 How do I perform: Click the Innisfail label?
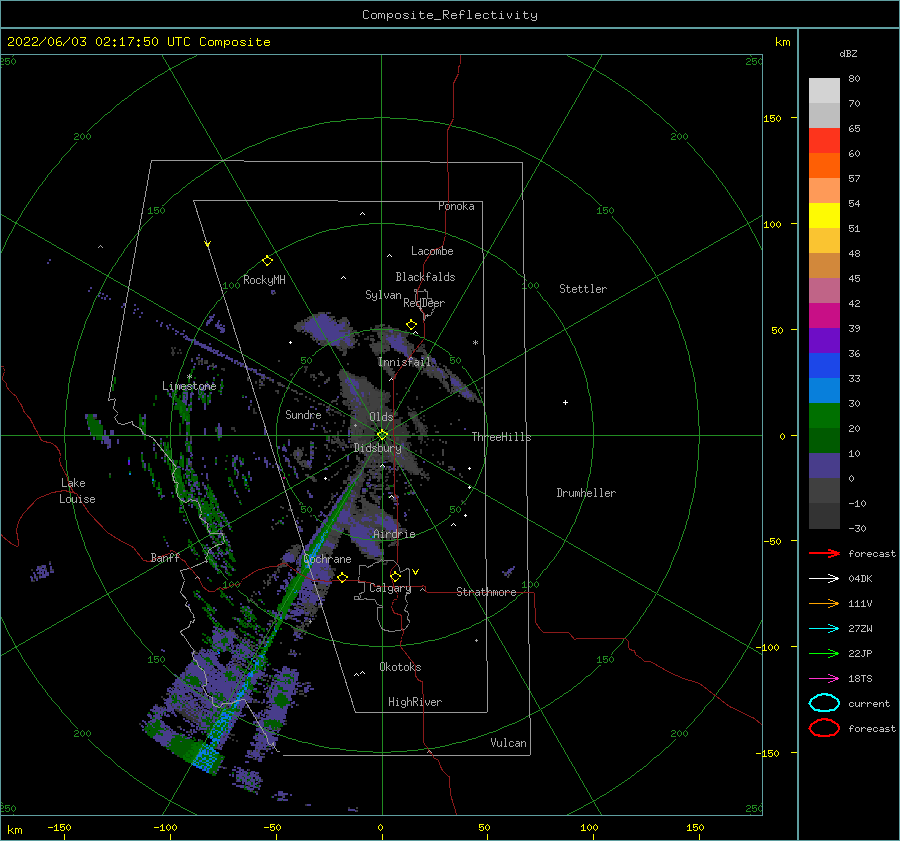click(x=404, y=362)
